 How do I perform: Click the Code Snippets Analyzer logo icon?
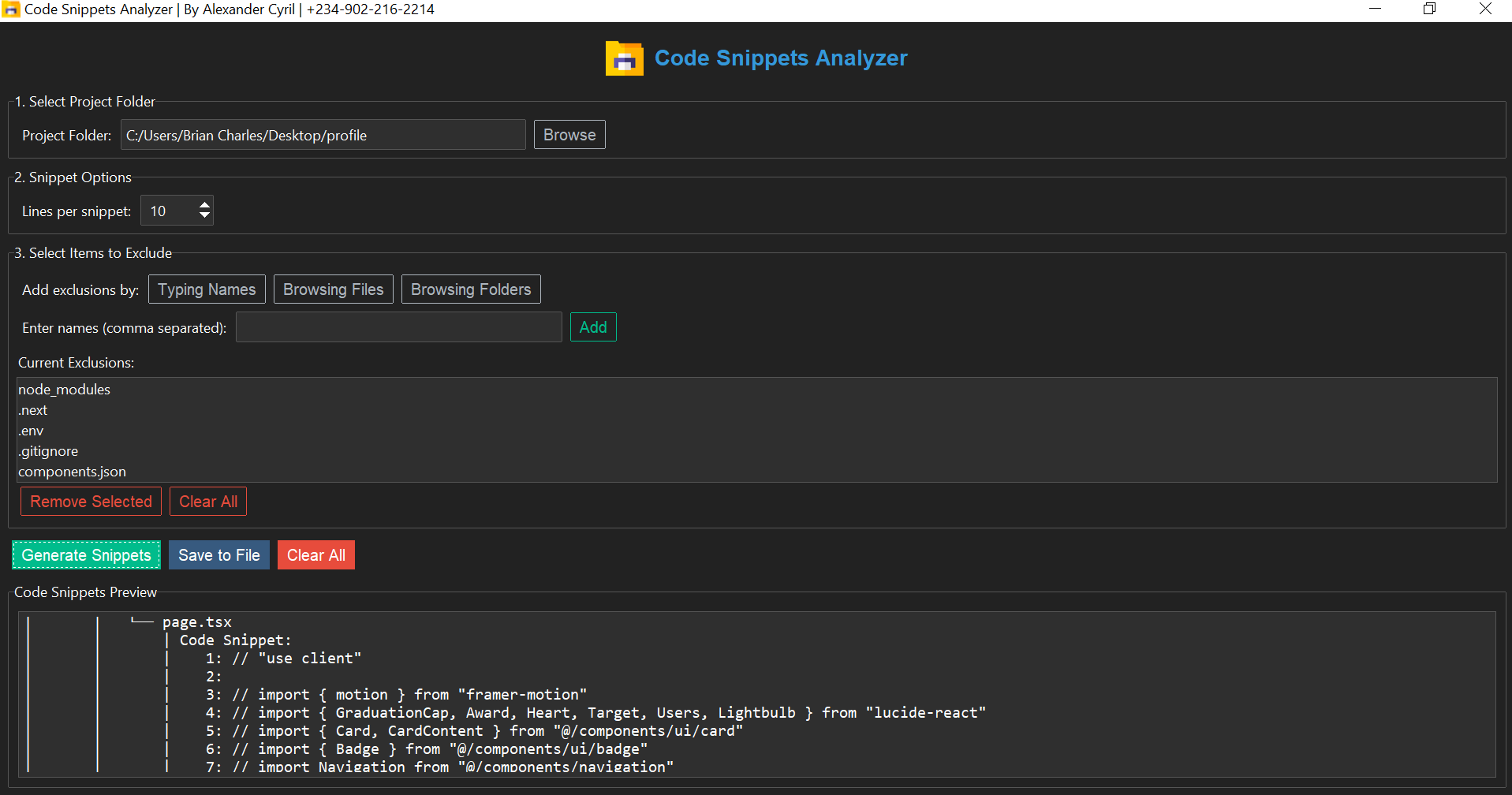pyautogui.click(x=624, y=58)
